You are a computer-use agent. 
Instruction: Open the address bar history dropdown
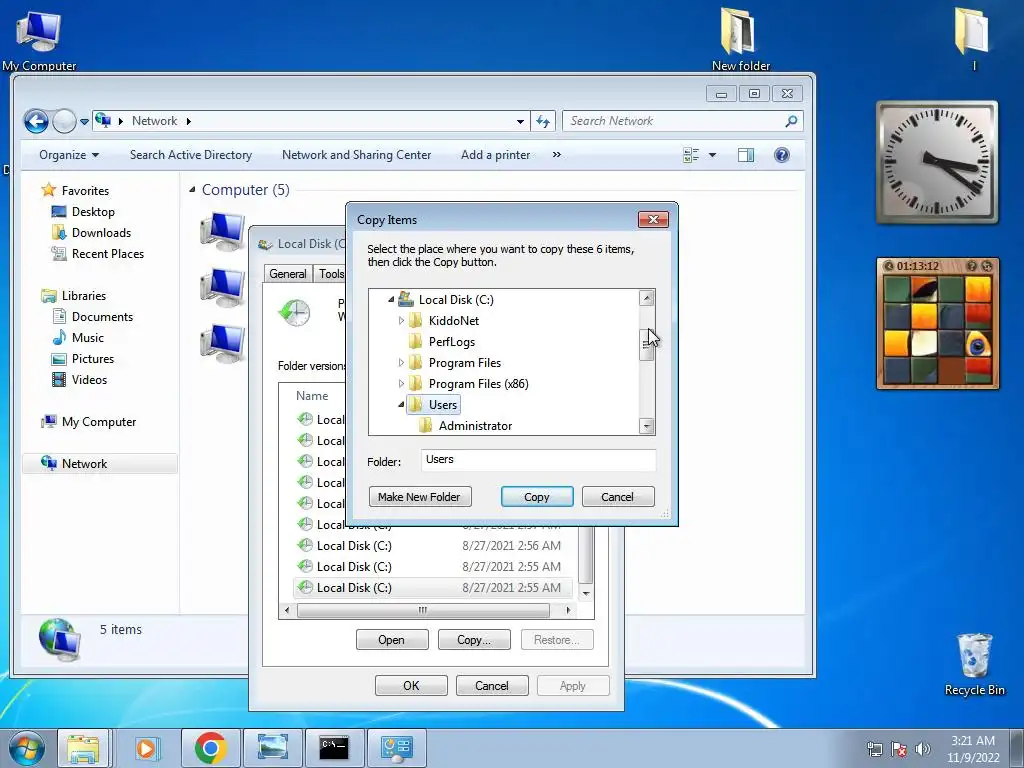[x=520, y=121]
